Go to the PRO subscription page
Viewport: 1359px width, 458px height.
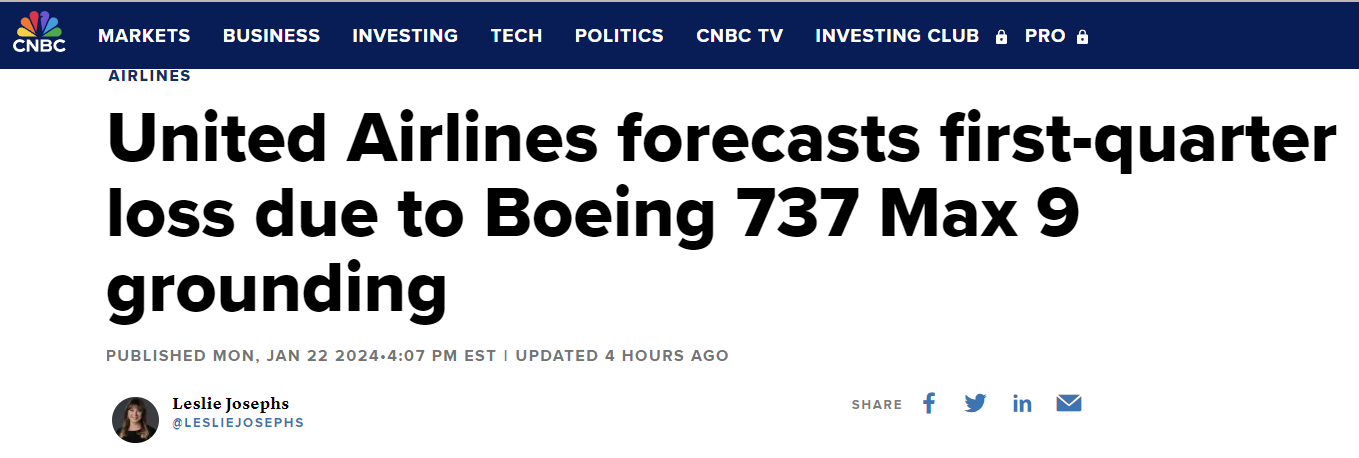[x=1045, y=36]
